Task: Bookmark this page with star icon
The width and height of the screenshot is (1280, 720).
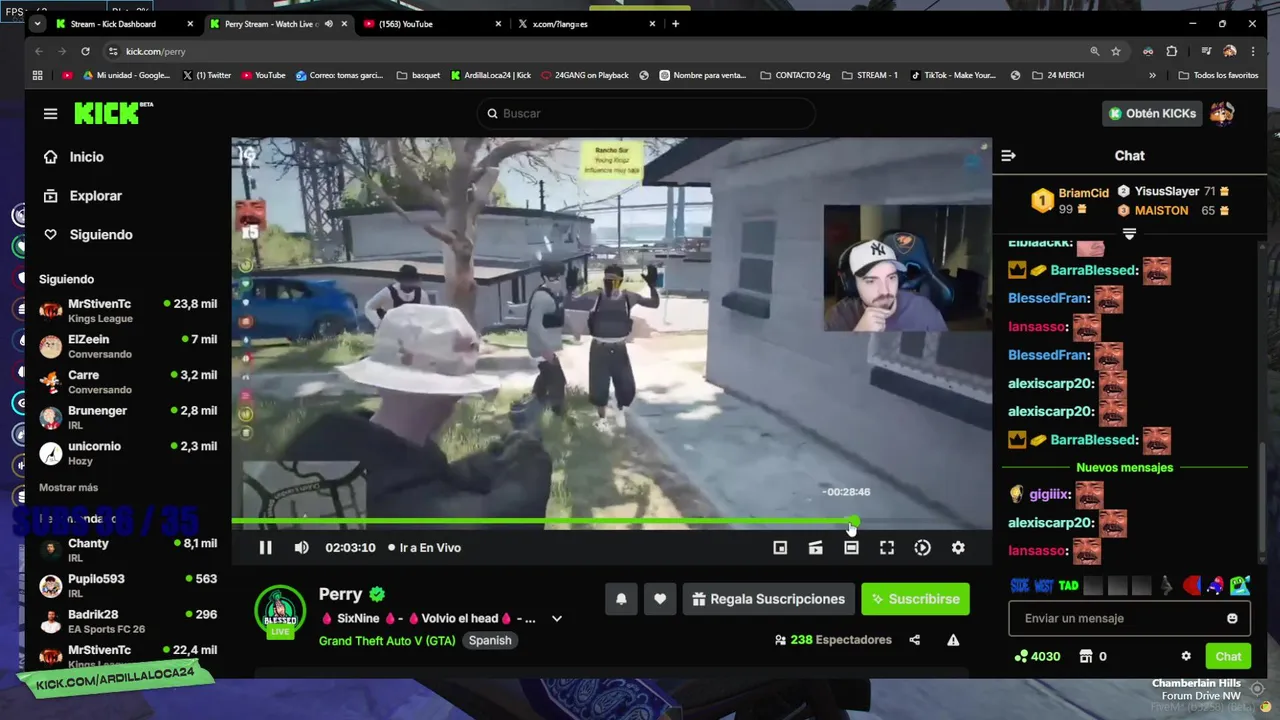Action: click(1116, 51)
